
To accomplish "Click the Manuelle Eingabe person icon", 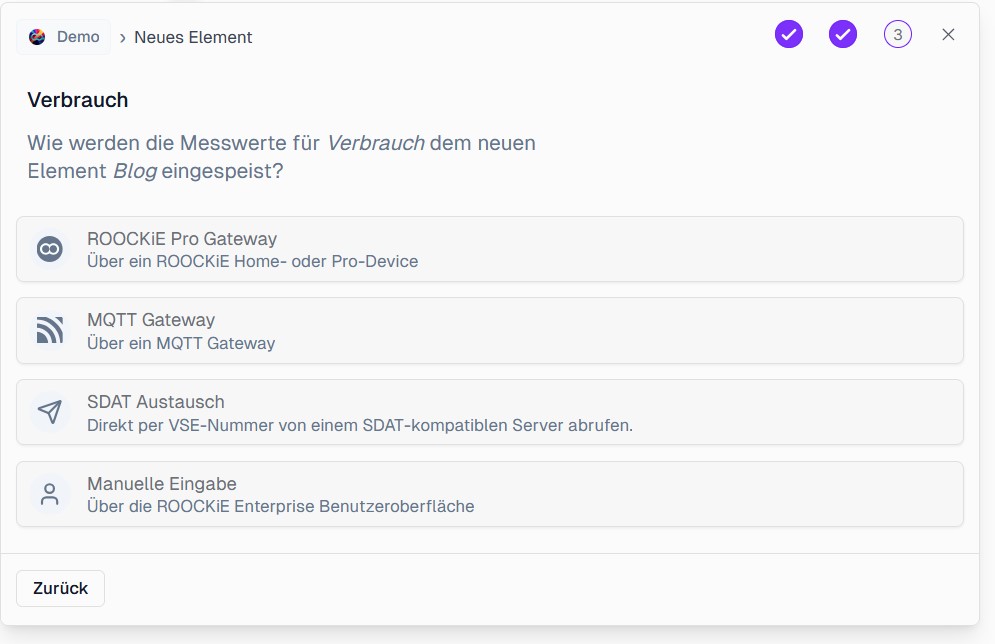I will click(x=50, y=493).
